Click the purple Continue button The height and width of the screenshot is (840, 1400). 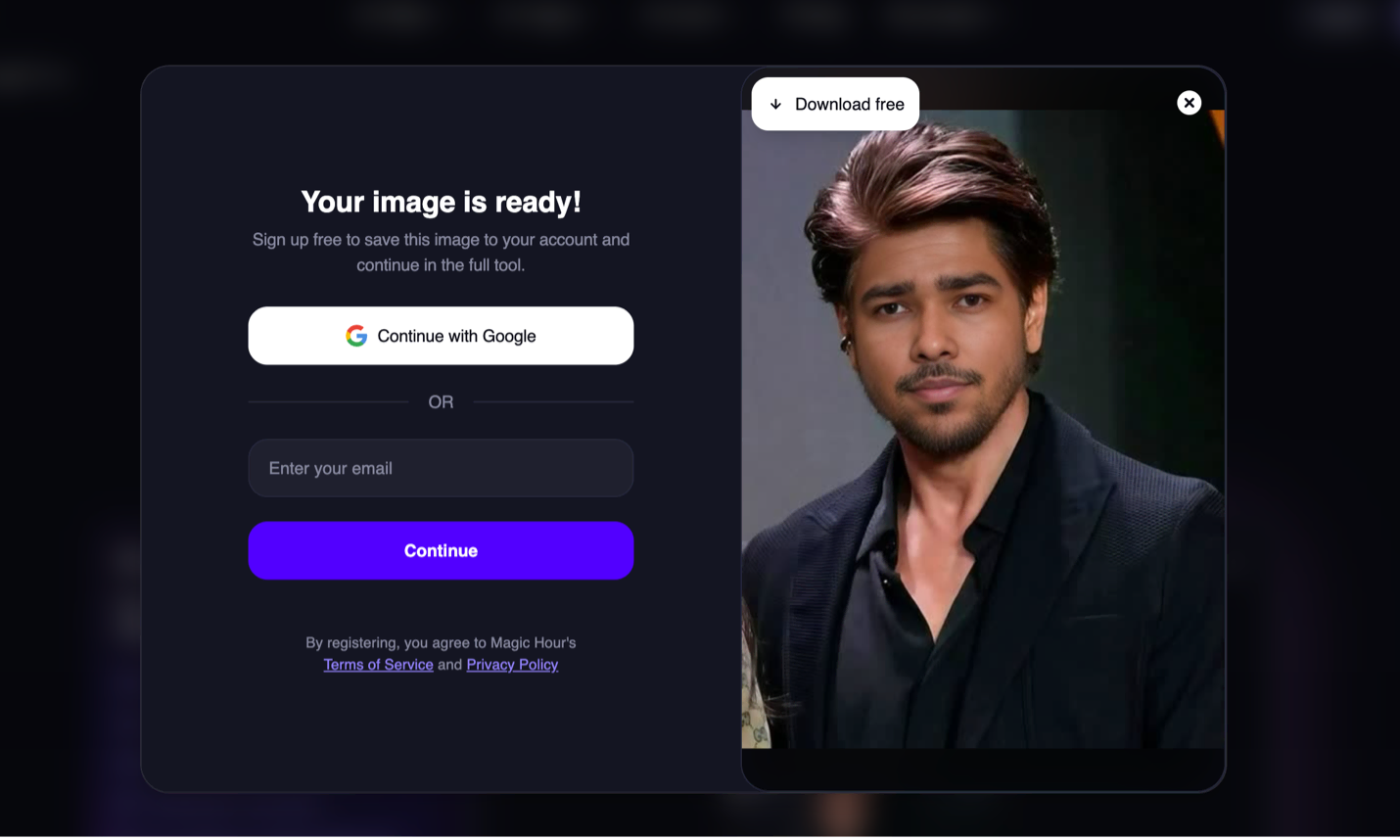[x=441, y=550]
